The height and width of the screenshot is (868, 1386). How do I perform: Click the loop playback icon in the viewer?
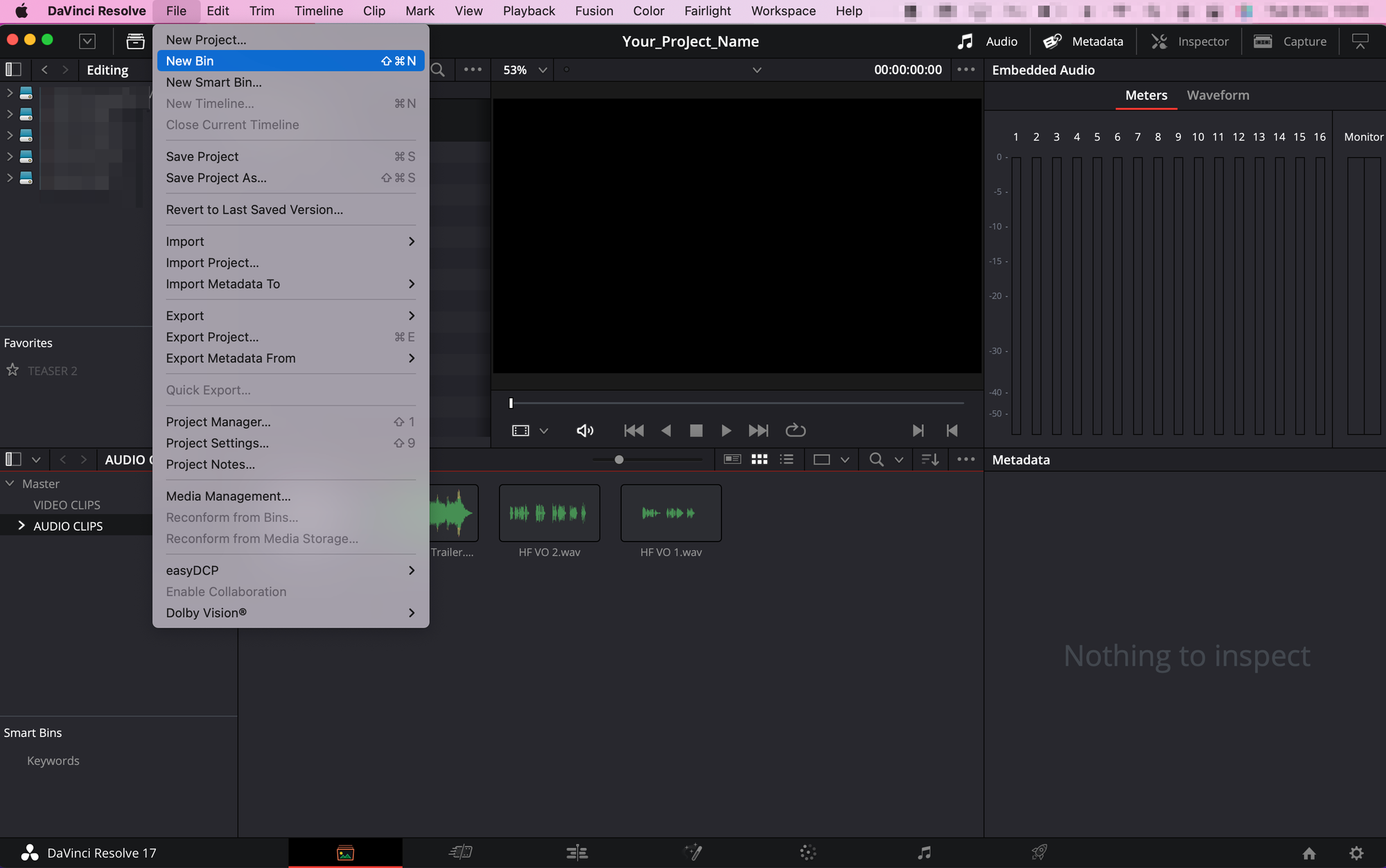pos(795,430)
